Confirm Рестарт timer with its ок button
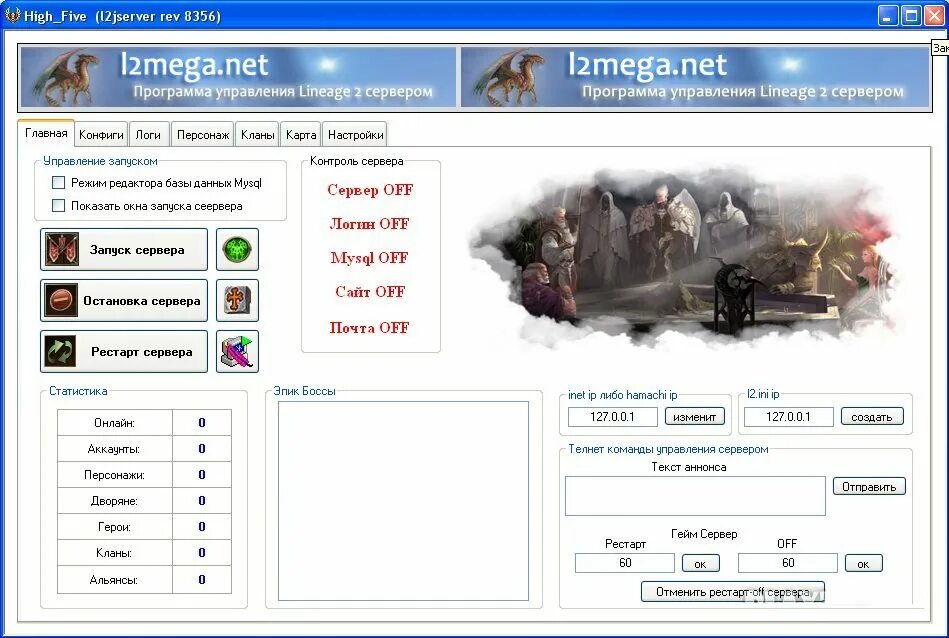Screen dimensions: 949x638 (701, 564)
